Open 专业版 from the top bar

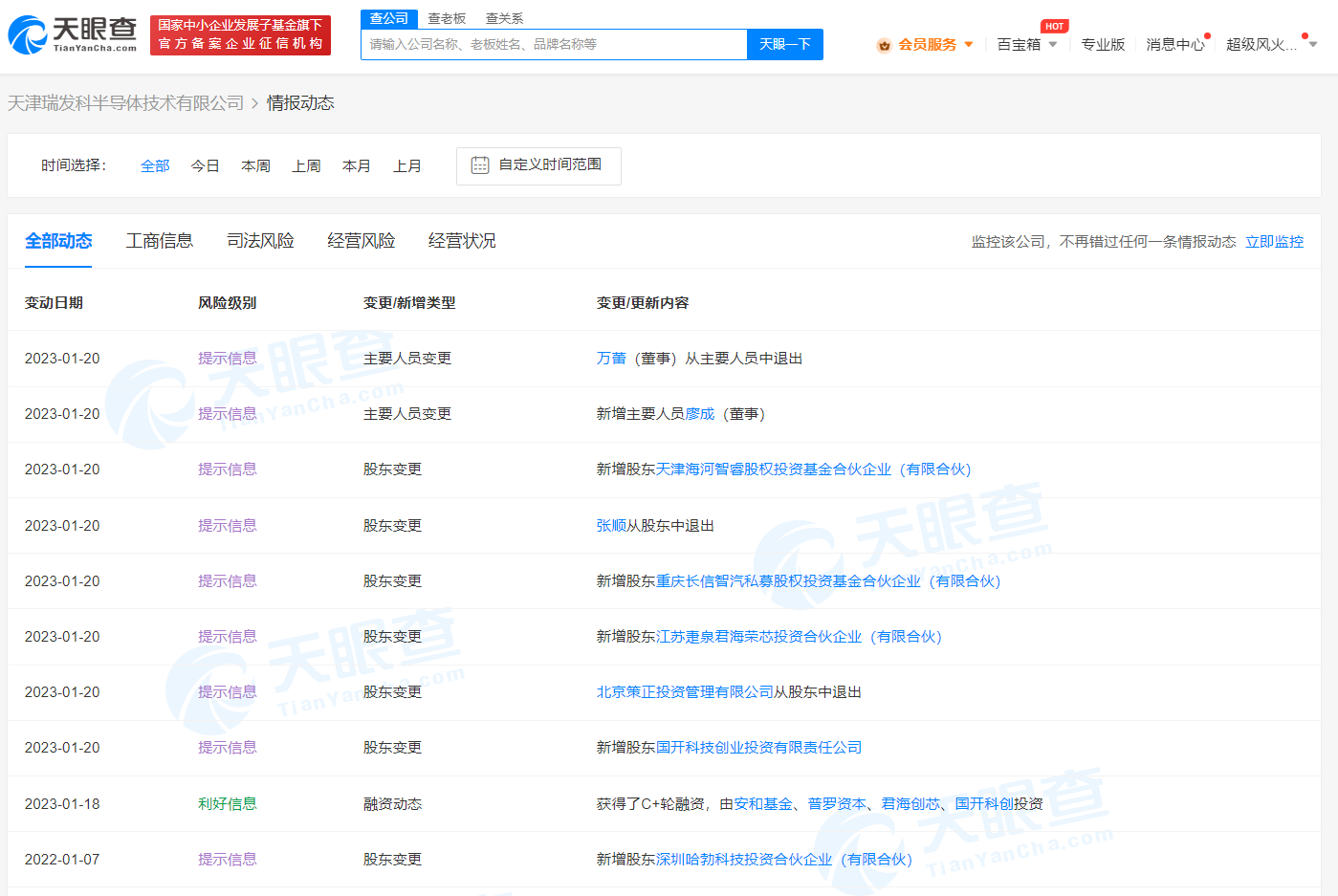pyautogui.click(x=1103, y=44)
